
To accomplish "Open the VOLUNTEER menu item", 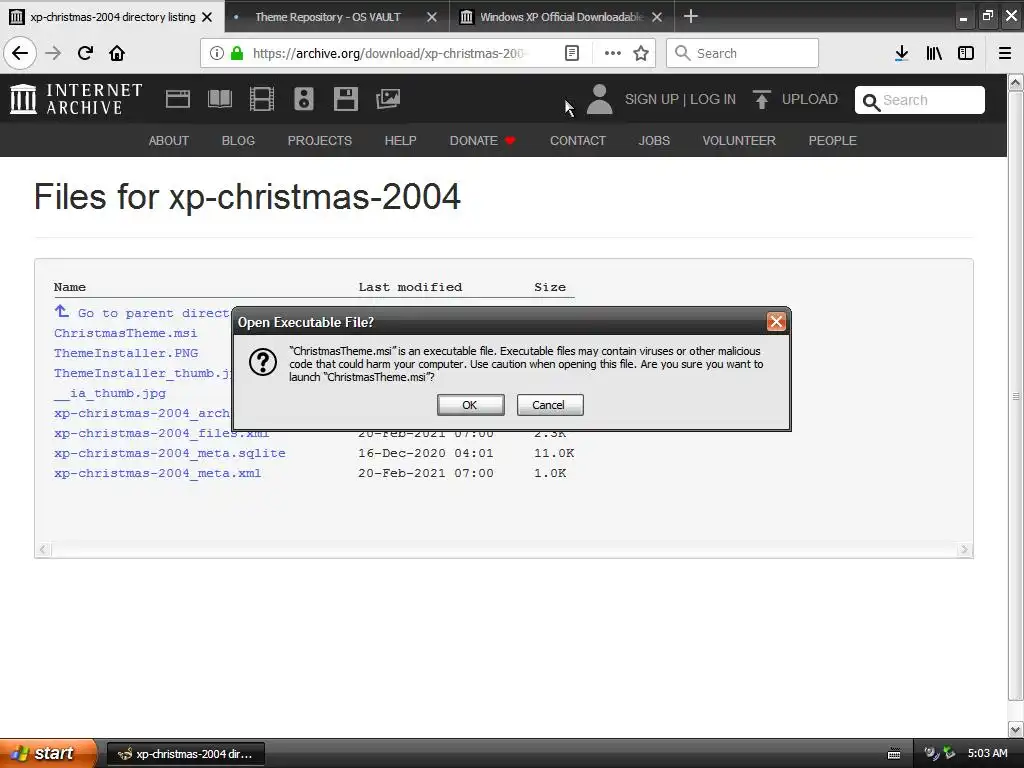I will [739, 140].
